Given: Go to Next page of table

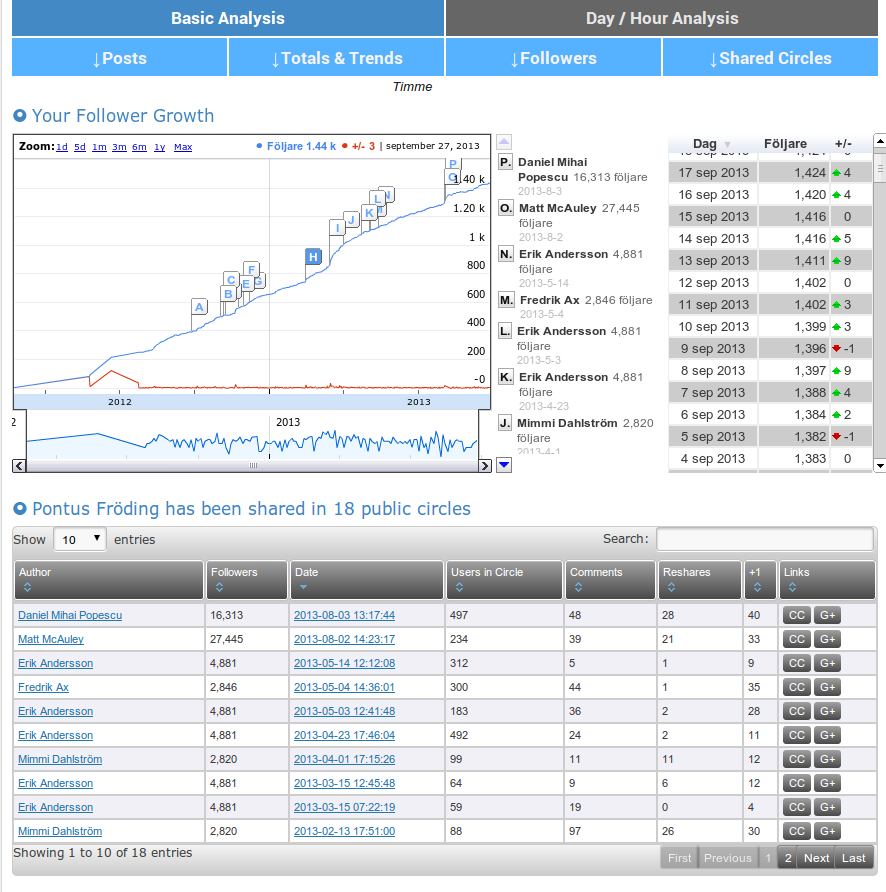Looking at the screenshot, I should tap(816, 858).
